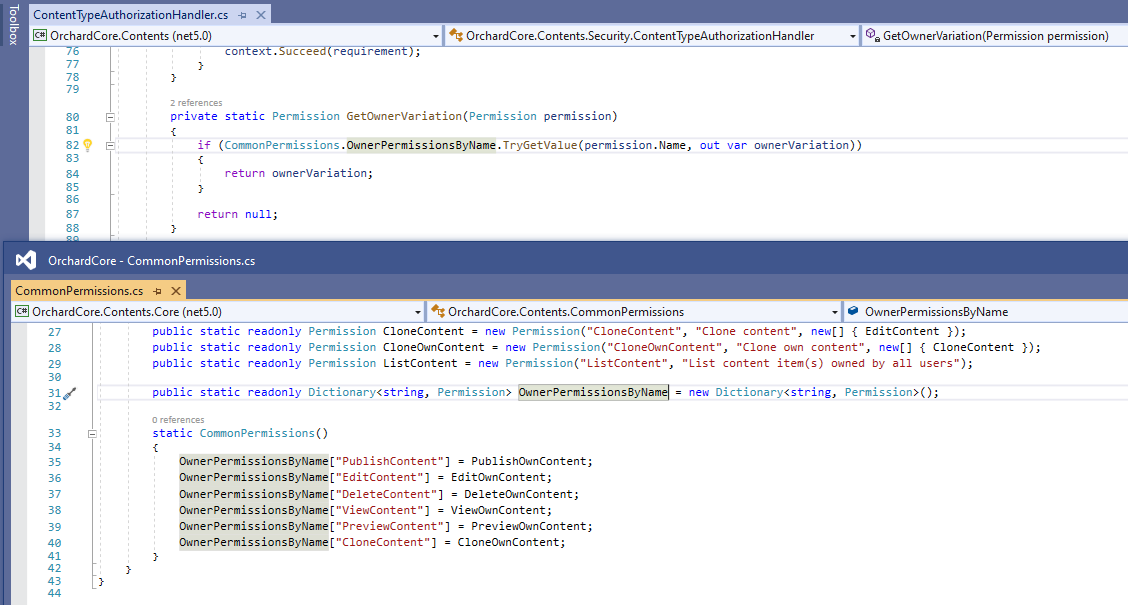This screenshot has width=1128, height=605.
Task: Pin the ContentTypeAuthorizationHandler.cs tab
Action: [242, 15]
